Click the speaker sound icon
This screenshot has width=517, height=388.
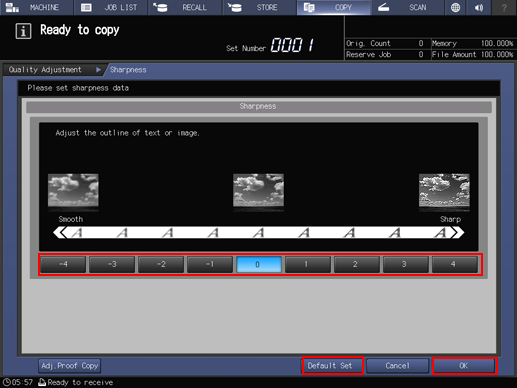479,7
